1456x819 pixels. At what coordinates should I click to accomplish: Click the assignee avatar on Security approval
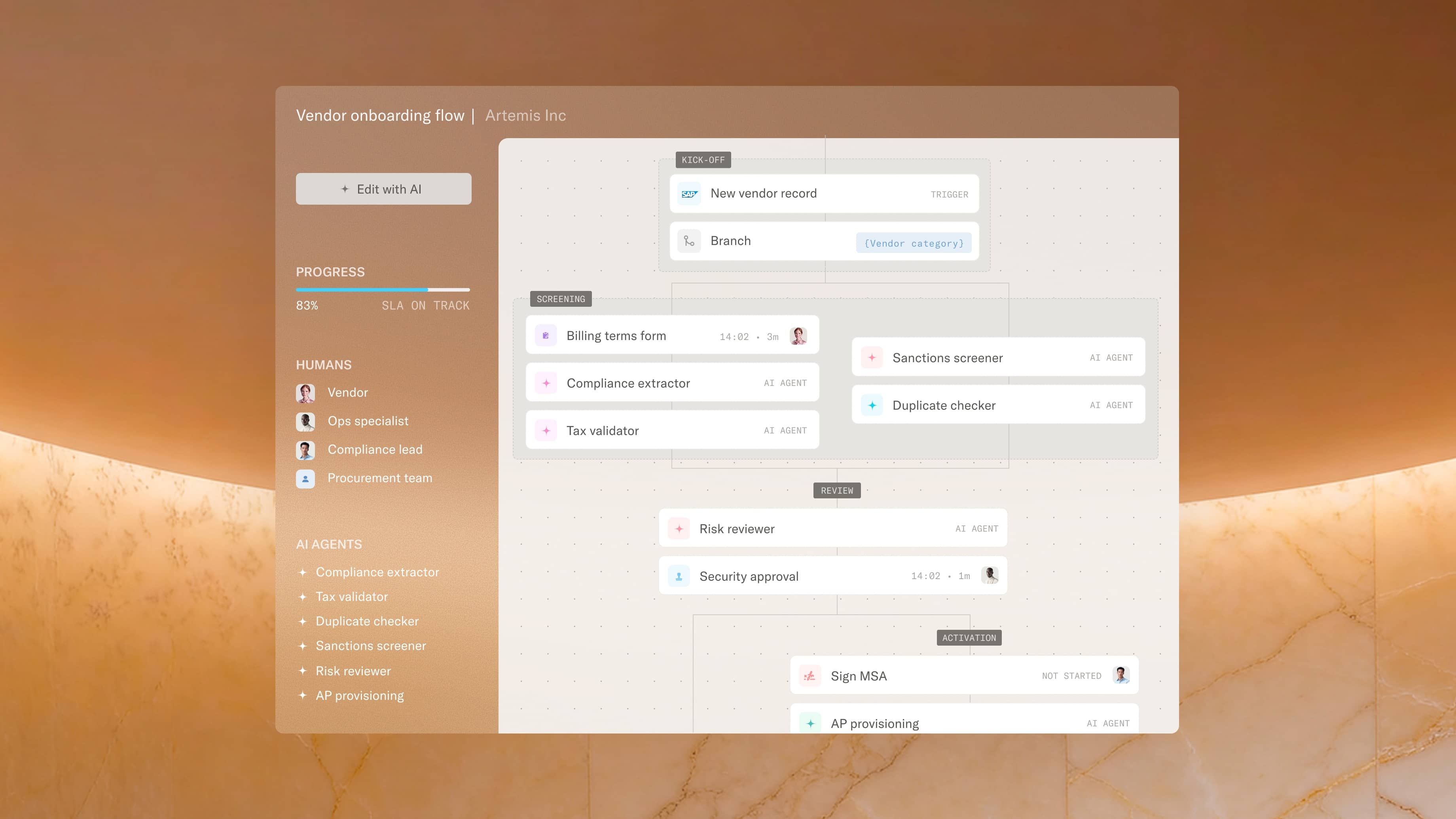click(x=990, y=575)
